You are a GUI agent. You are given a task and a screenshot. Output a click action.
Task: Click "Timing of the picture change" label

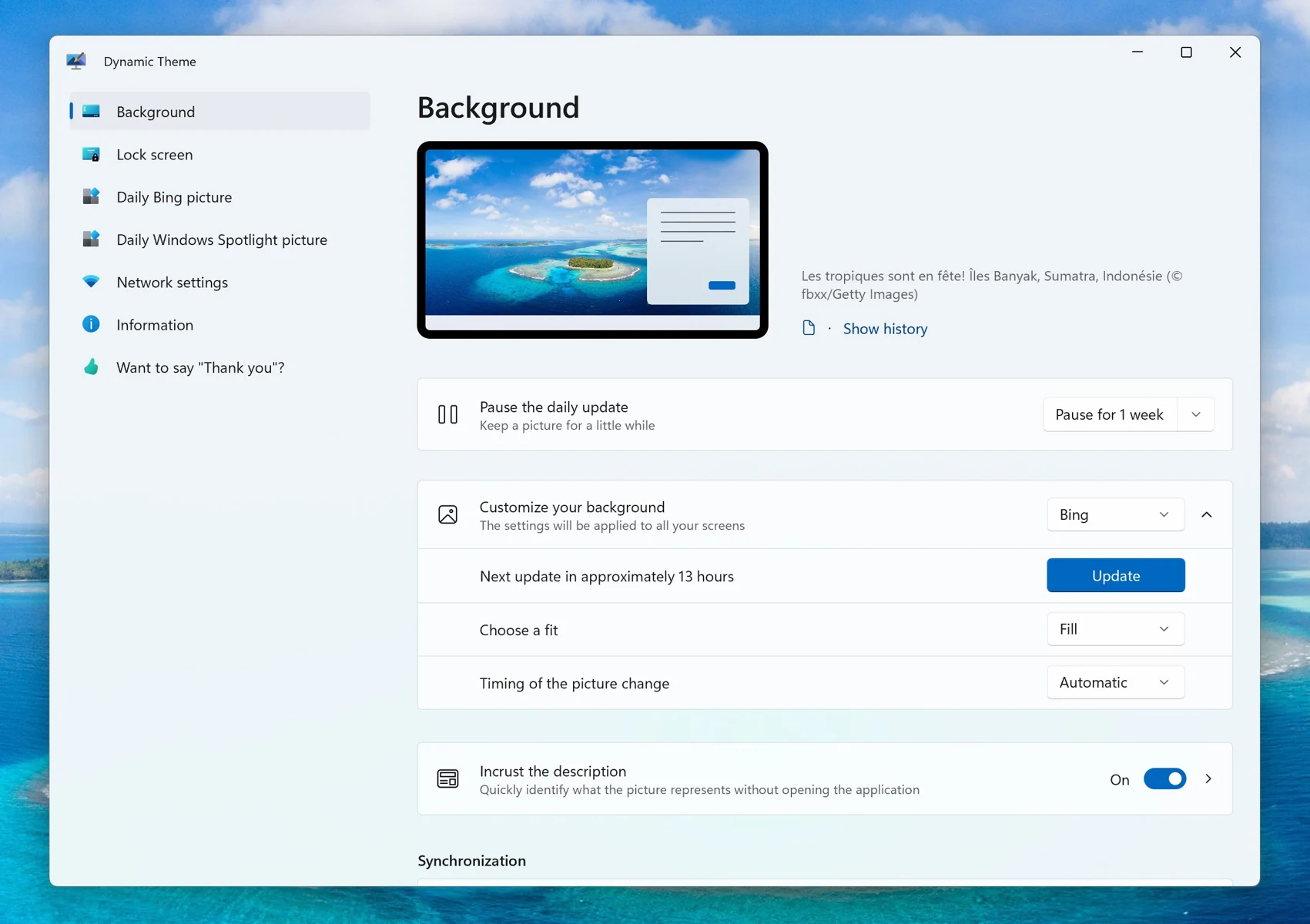(574, 683)
